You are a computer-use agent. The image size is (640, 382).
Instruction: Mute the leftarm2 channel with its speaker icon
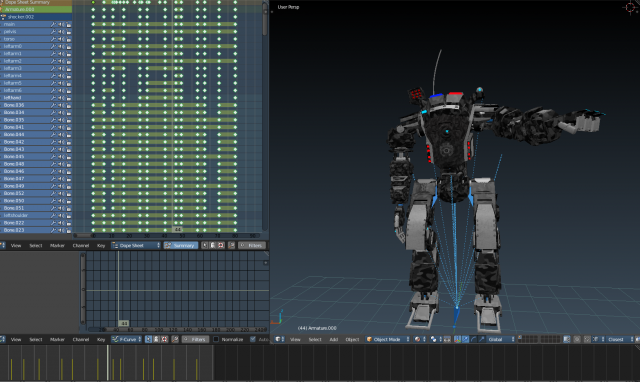click(x=61, y=61)
